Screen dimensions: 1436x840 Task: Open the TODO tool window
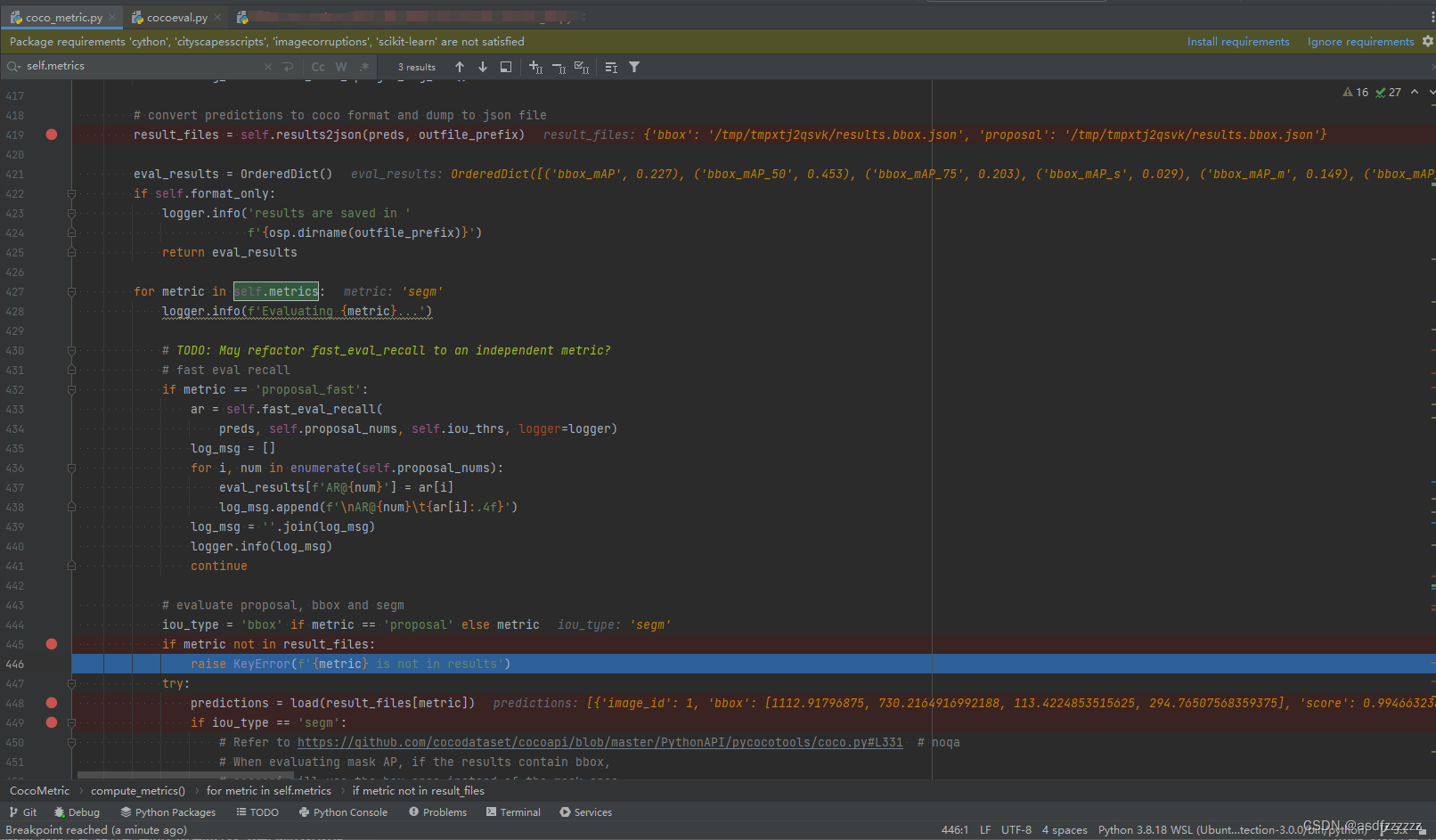pyautogui.click(x=257, y=812)
